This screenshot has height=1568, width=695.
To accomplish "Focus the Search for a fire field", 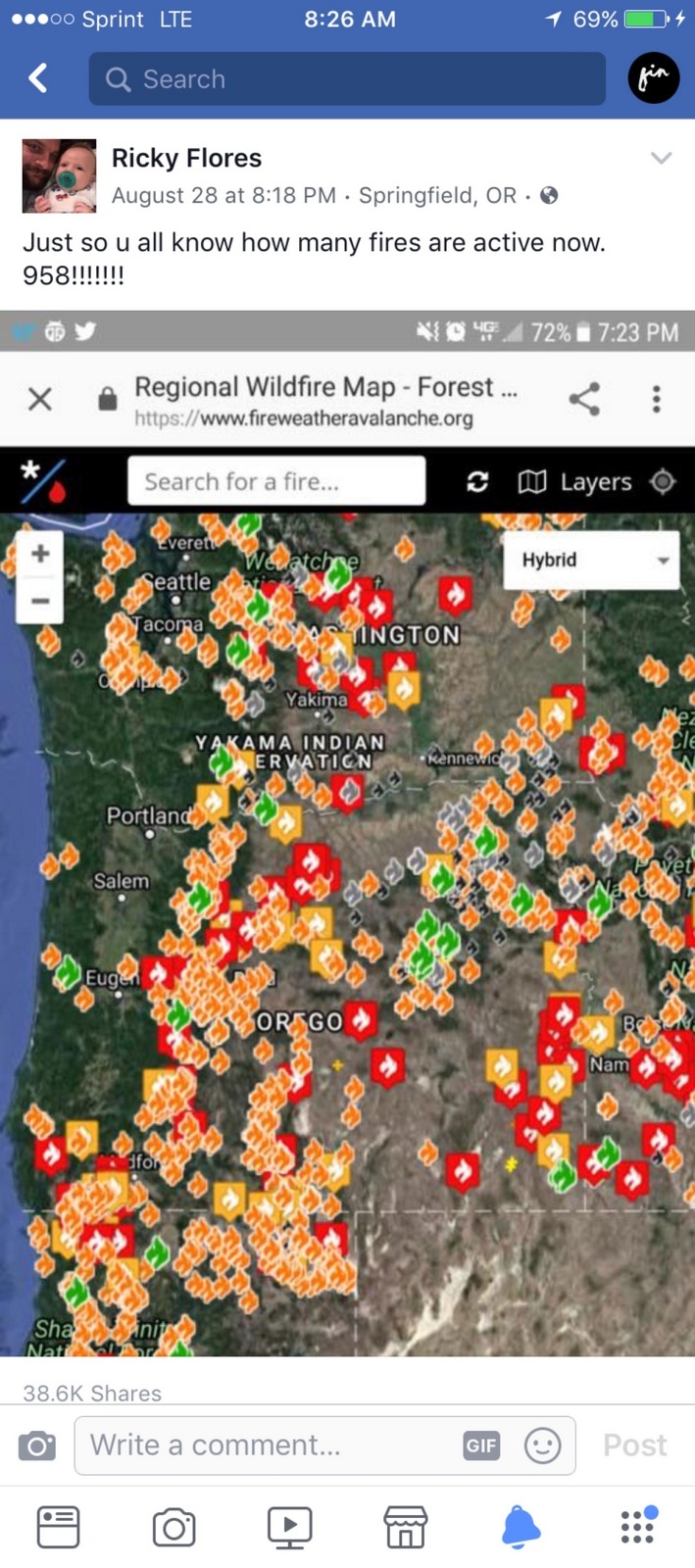I will tap(276, 481).
